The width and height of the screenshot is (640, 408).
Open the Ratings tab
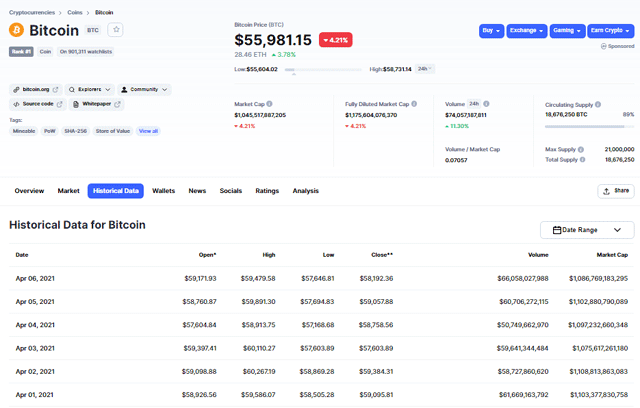267,191
